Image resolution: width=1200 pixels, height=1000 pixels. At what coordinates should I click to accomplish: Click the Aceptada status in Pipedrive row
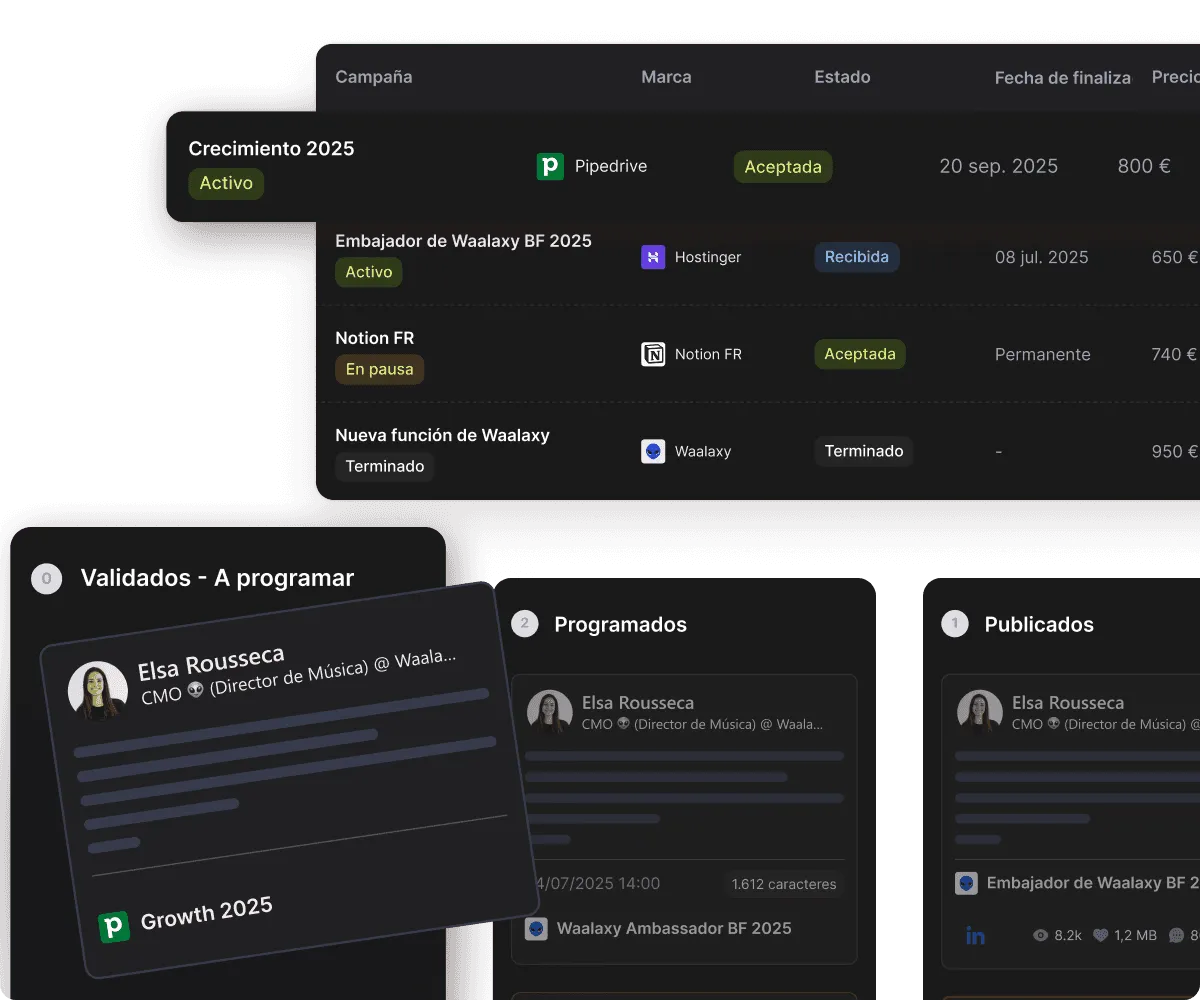(x=783, y=167)
